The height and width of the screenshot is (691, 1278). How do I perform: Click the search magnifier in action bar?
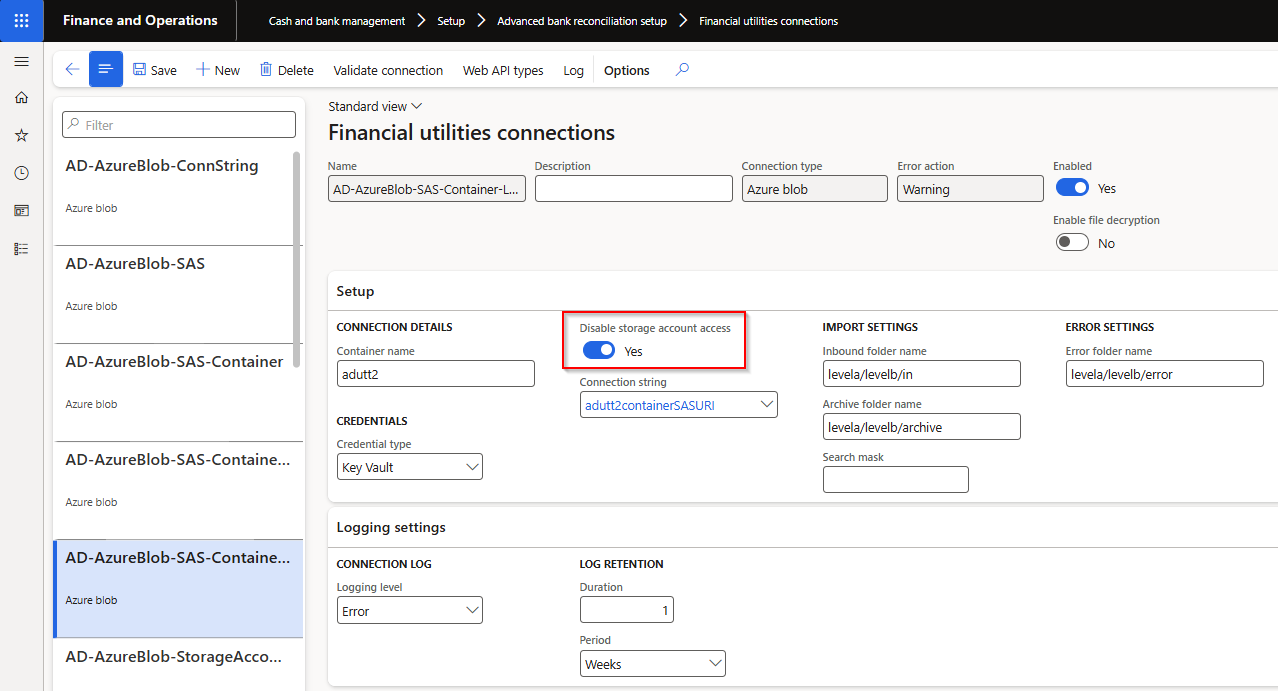tap(682, 70)
